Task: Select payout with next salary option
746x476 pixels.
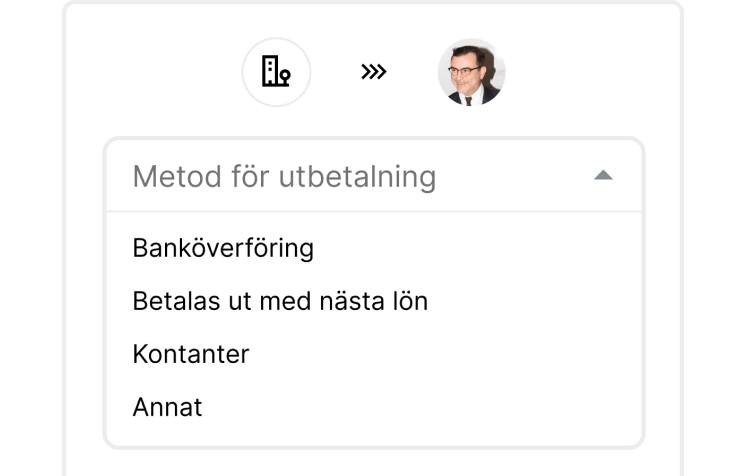Action: pyautogui.click(x=280, y=301)
